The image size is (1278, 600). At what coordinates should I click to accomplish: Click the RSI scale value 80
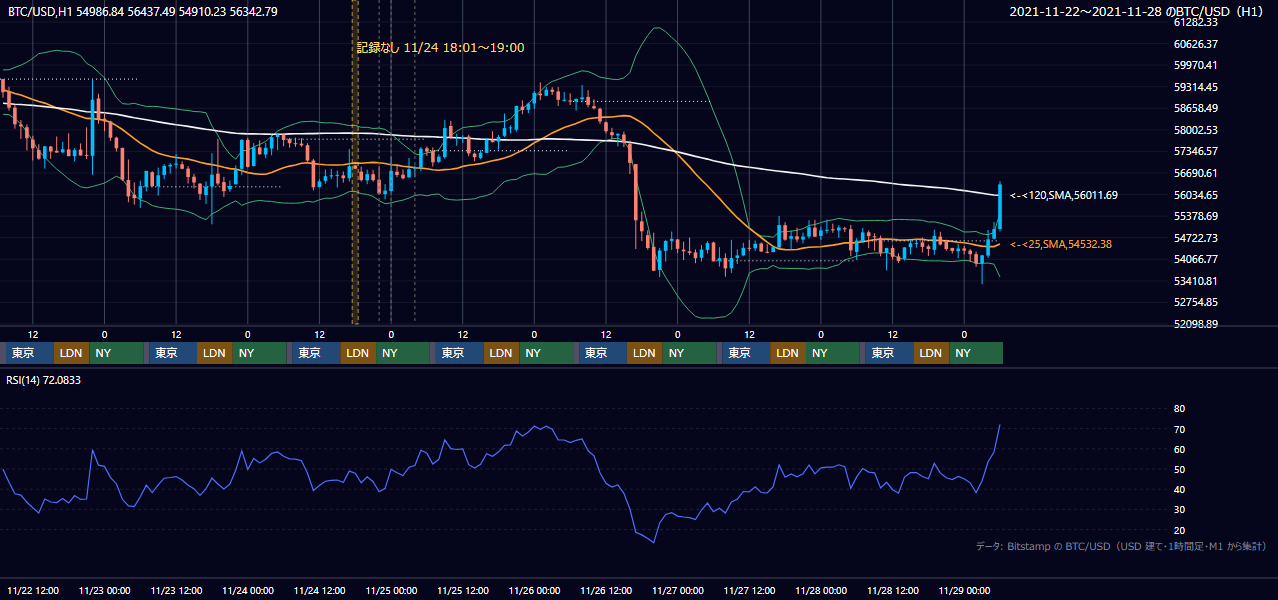[1179, 409]
